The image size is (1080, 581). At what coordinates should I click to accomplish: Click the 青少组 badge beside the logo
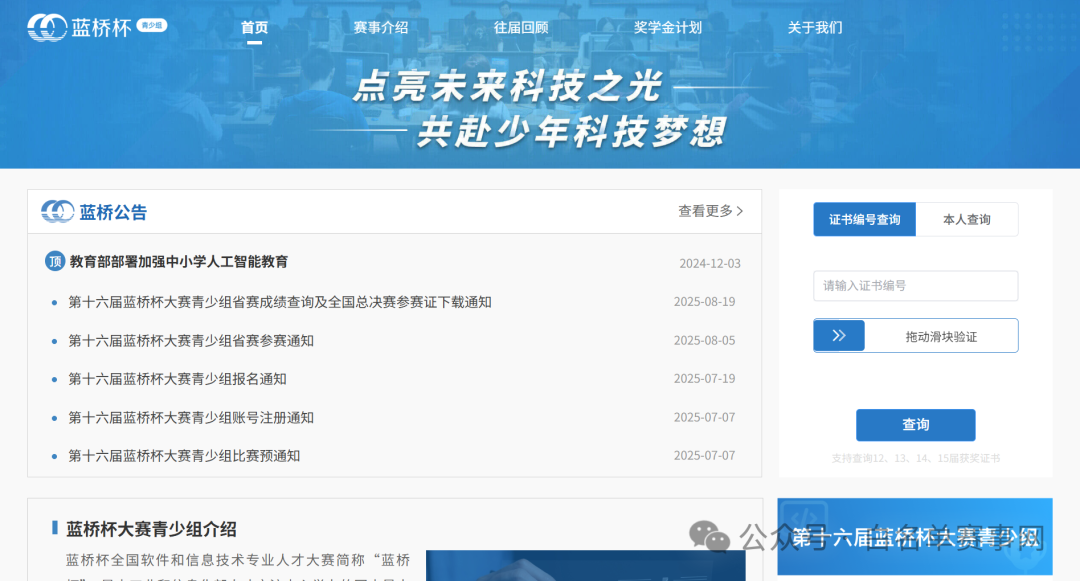click(152, 25)
